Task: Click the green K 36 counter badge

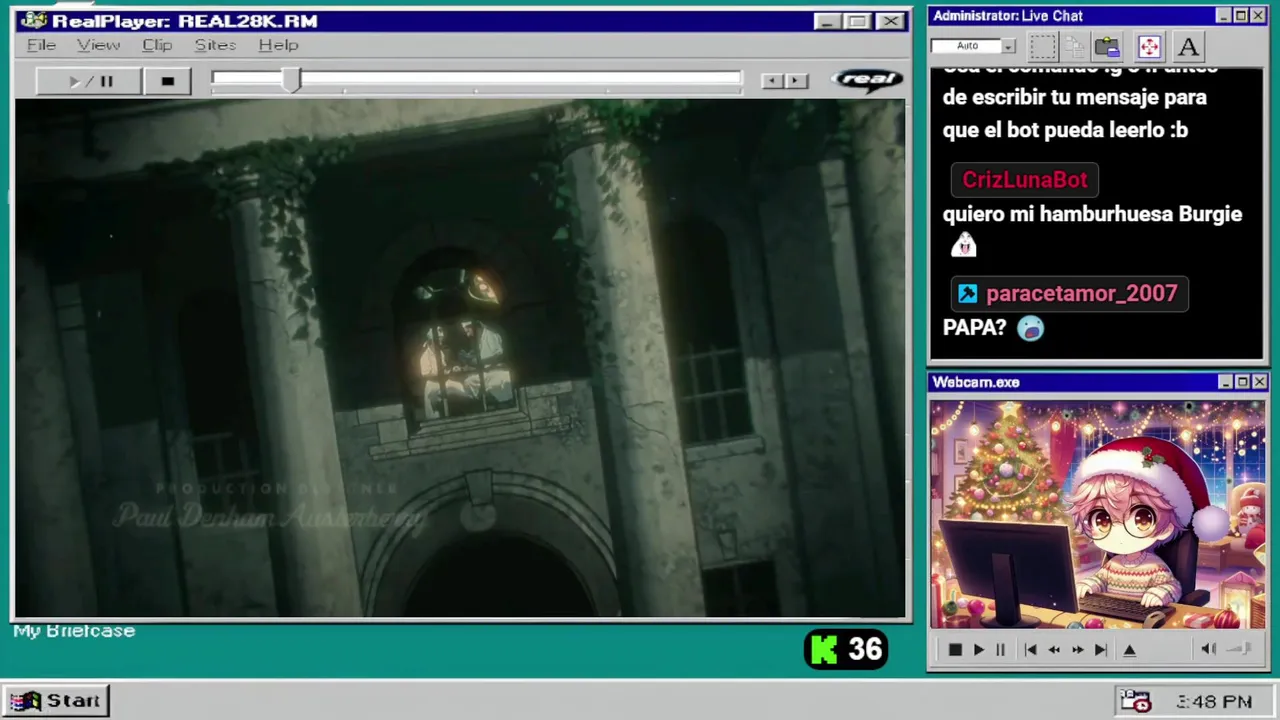Action: pyautogui.click(x=846, y=650)
